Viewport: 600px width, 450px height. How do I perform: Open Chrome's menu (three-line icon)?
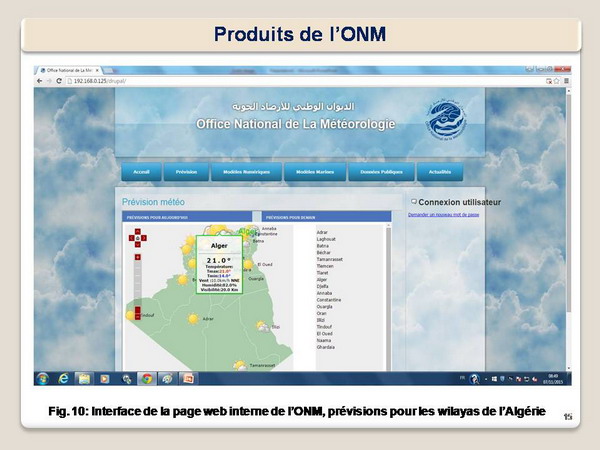coord(566,81)
